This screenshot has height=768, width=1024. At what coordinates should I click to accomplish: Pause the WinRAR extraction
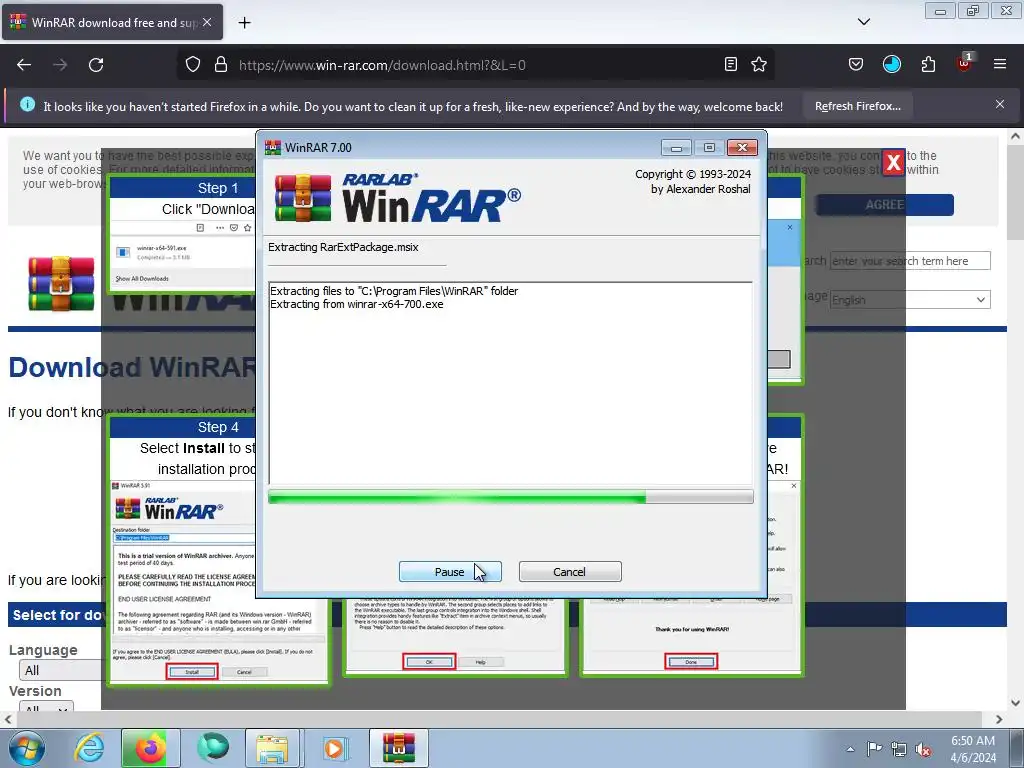450,571
